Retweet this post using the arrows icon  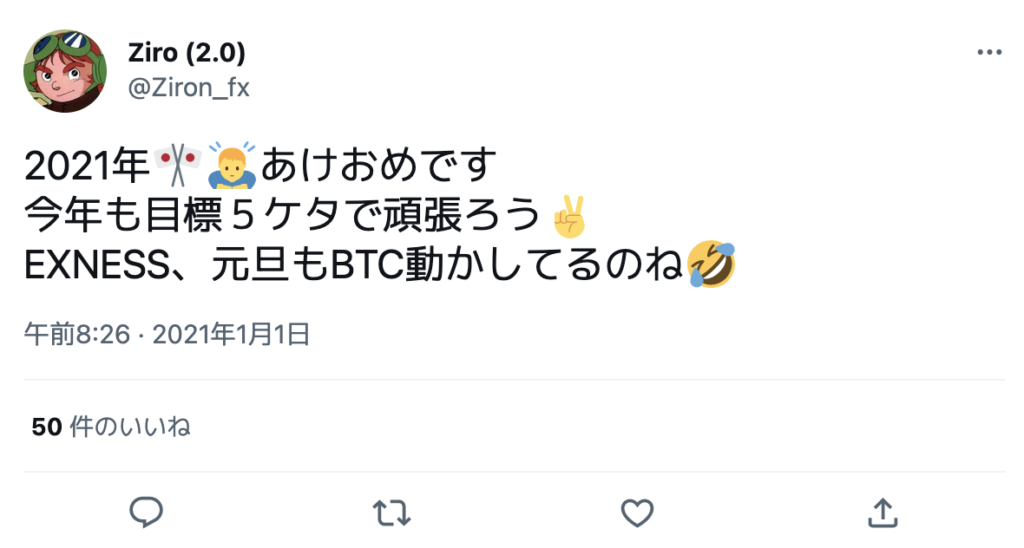coord(391,513)
